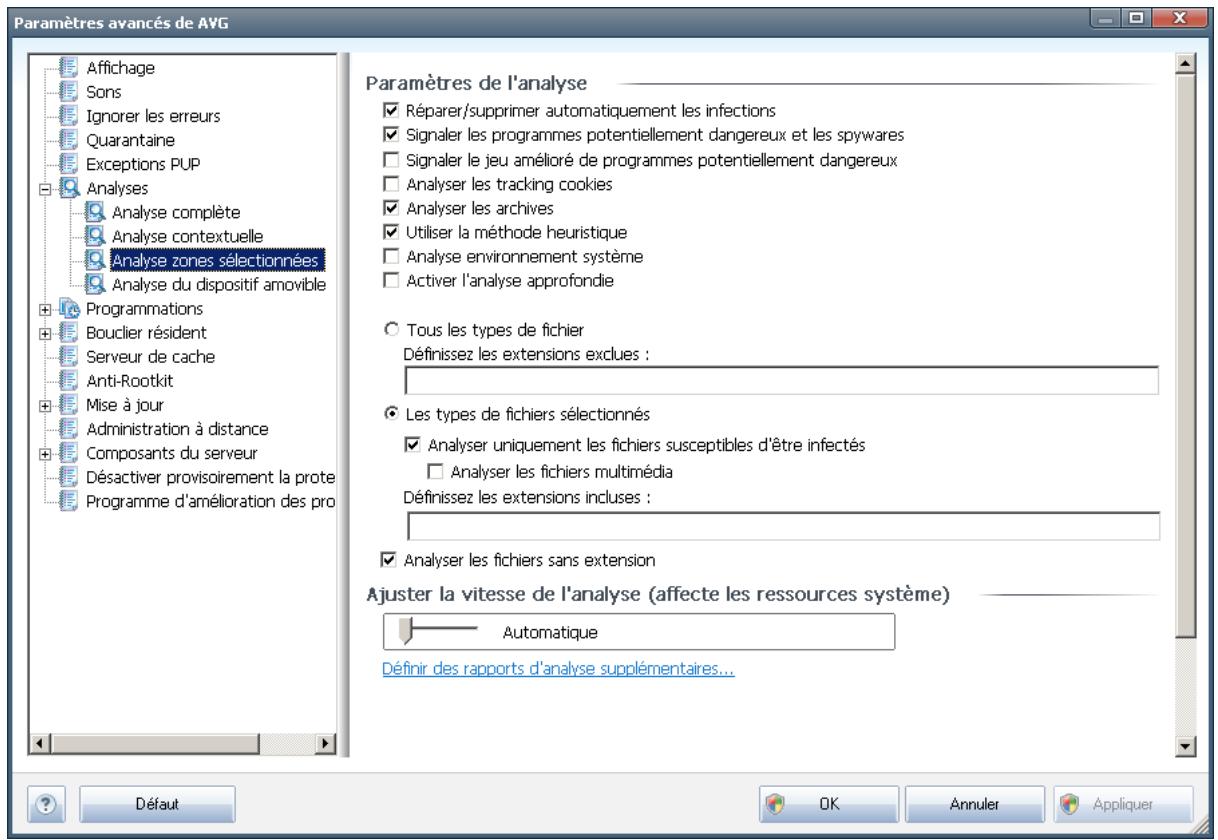Open Analyse contextuelle settings
This screenshot has height=840, width=1218.
click(186, 237)
